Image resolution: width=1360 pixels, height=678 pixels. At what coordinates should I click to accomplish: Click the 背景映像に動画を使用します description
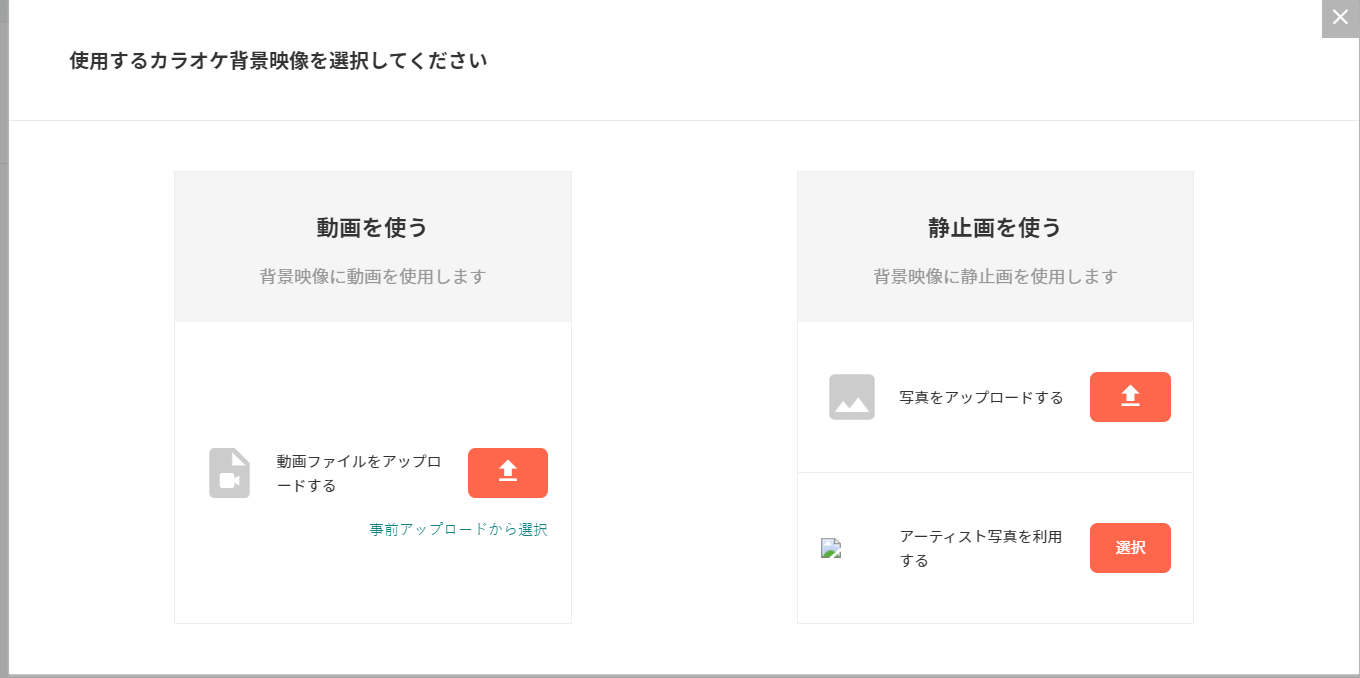pyautogui.click(x=373, y=277)
